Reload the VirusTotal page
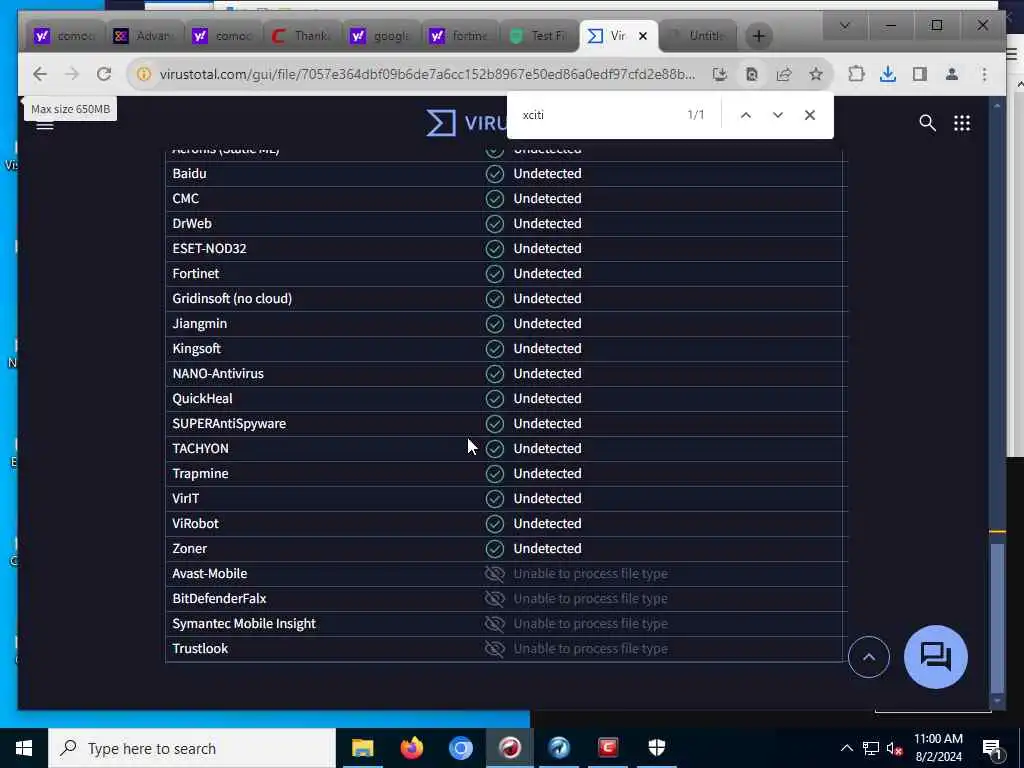Image resolution: width=1024 pixels, height=768 pixels. pos(104,74)
